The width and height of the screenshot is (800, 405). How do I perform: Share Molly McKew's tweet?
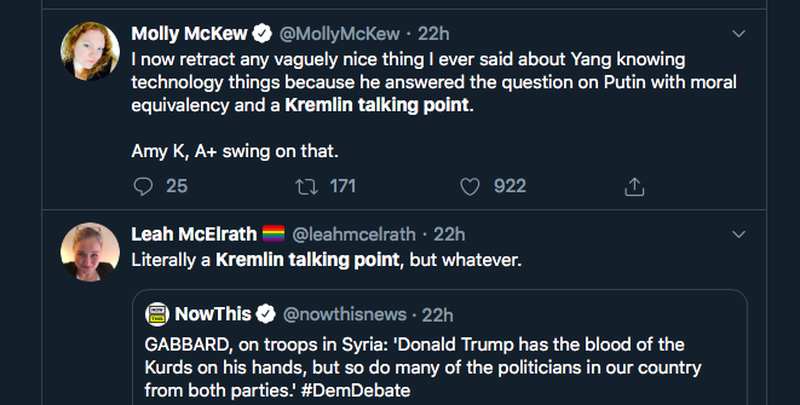tap(633, 186)
